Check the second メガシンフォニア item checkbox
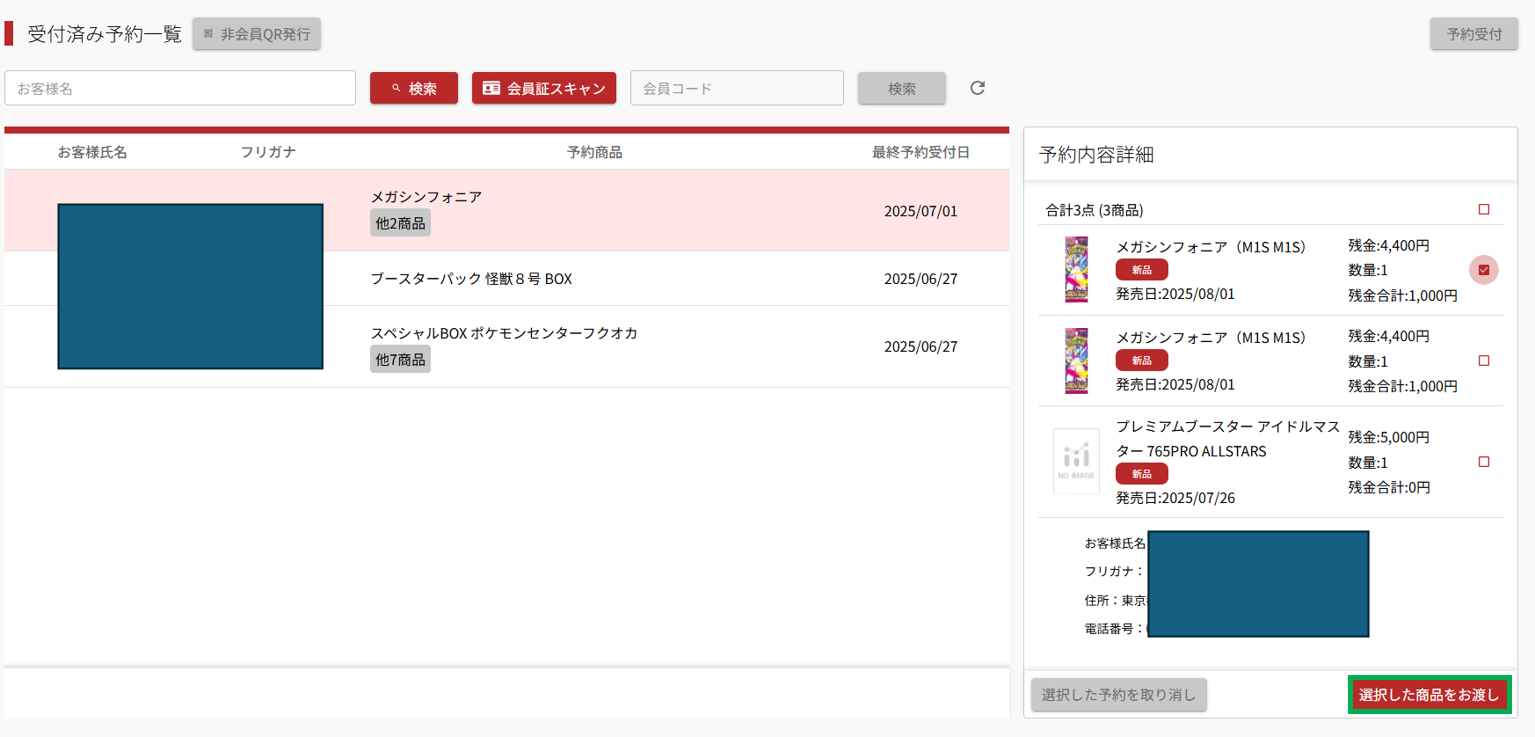 [x=1484, y=361]
